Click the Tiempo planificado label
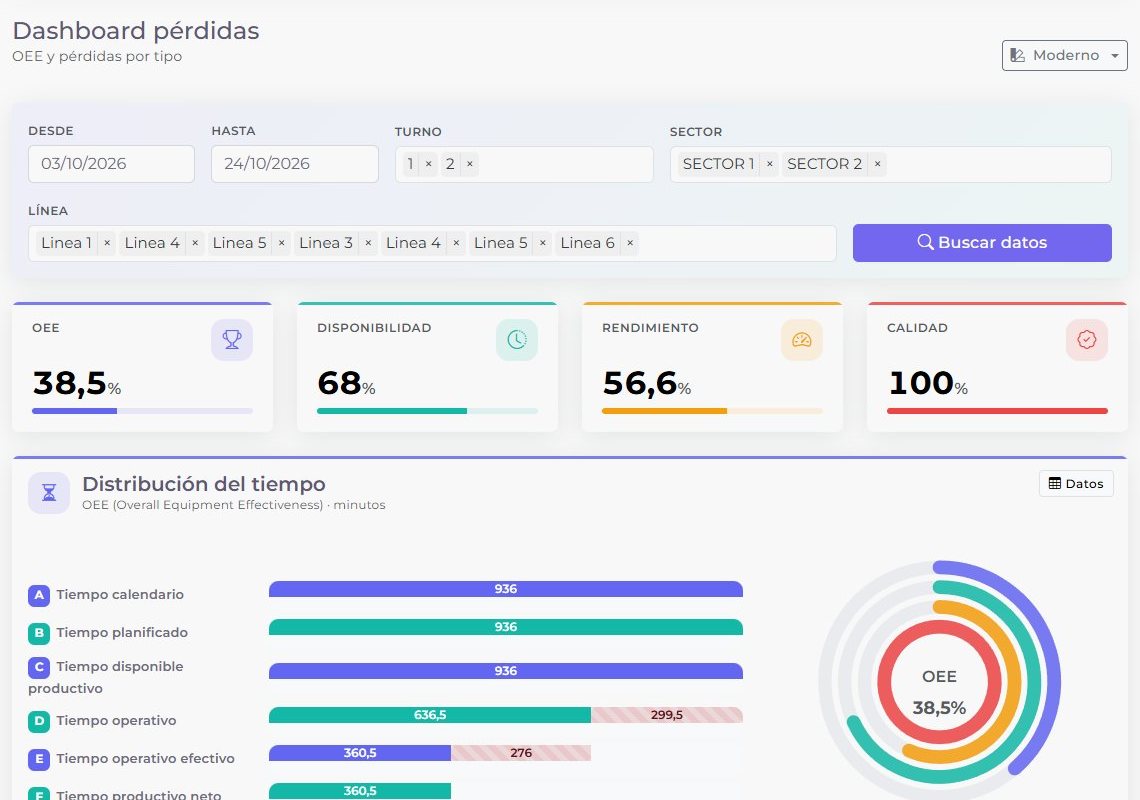 click(122, 633)
